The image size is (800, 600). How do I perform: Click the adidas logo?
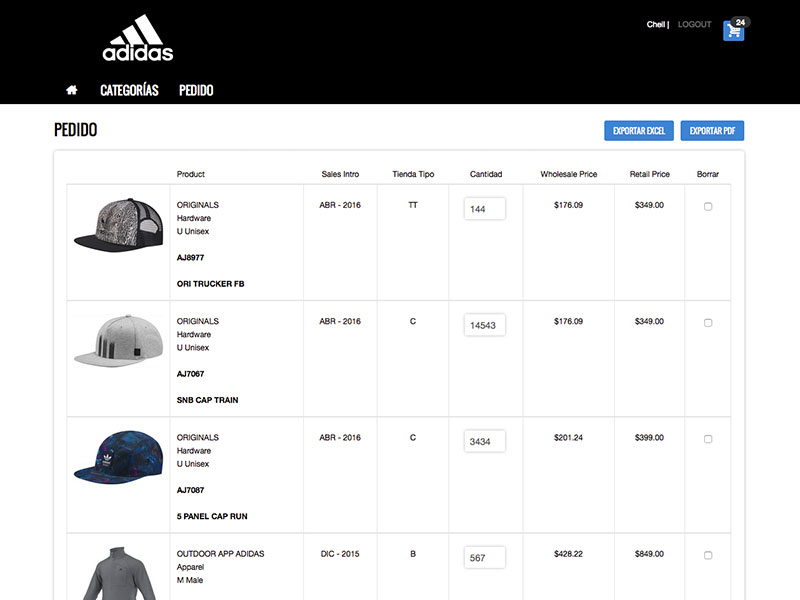pyautogui.click(x=138, y=39)
